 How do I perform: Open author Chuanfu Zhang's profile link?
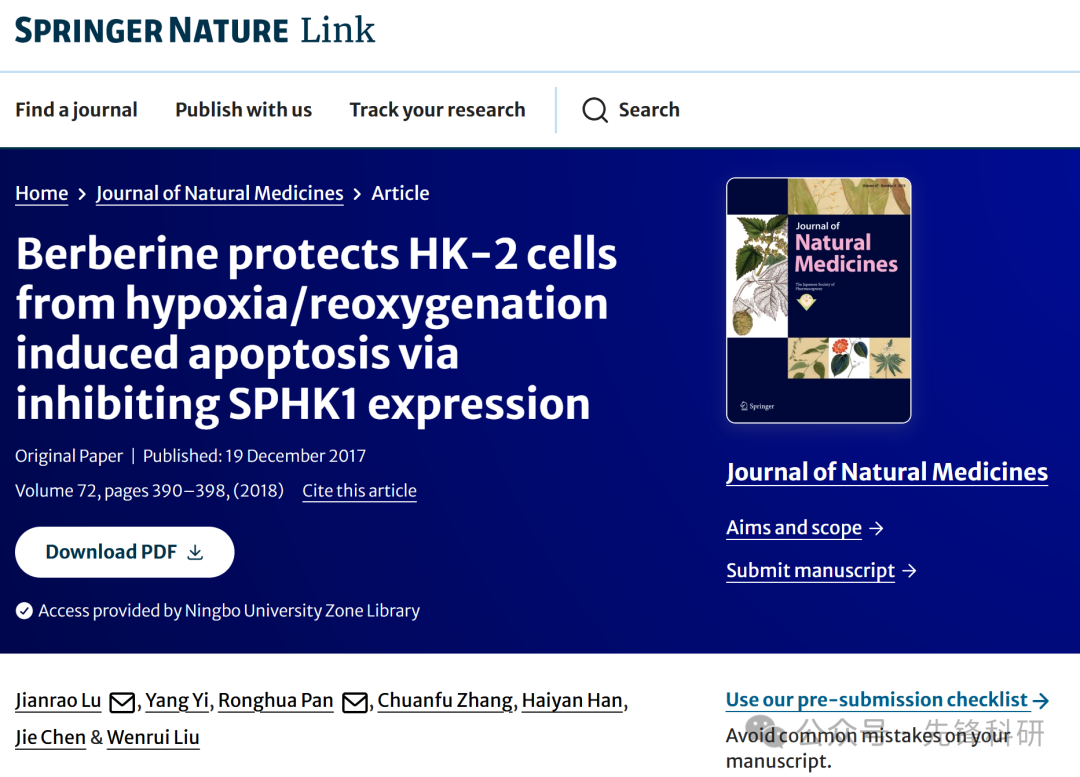(x=445, y=701)
